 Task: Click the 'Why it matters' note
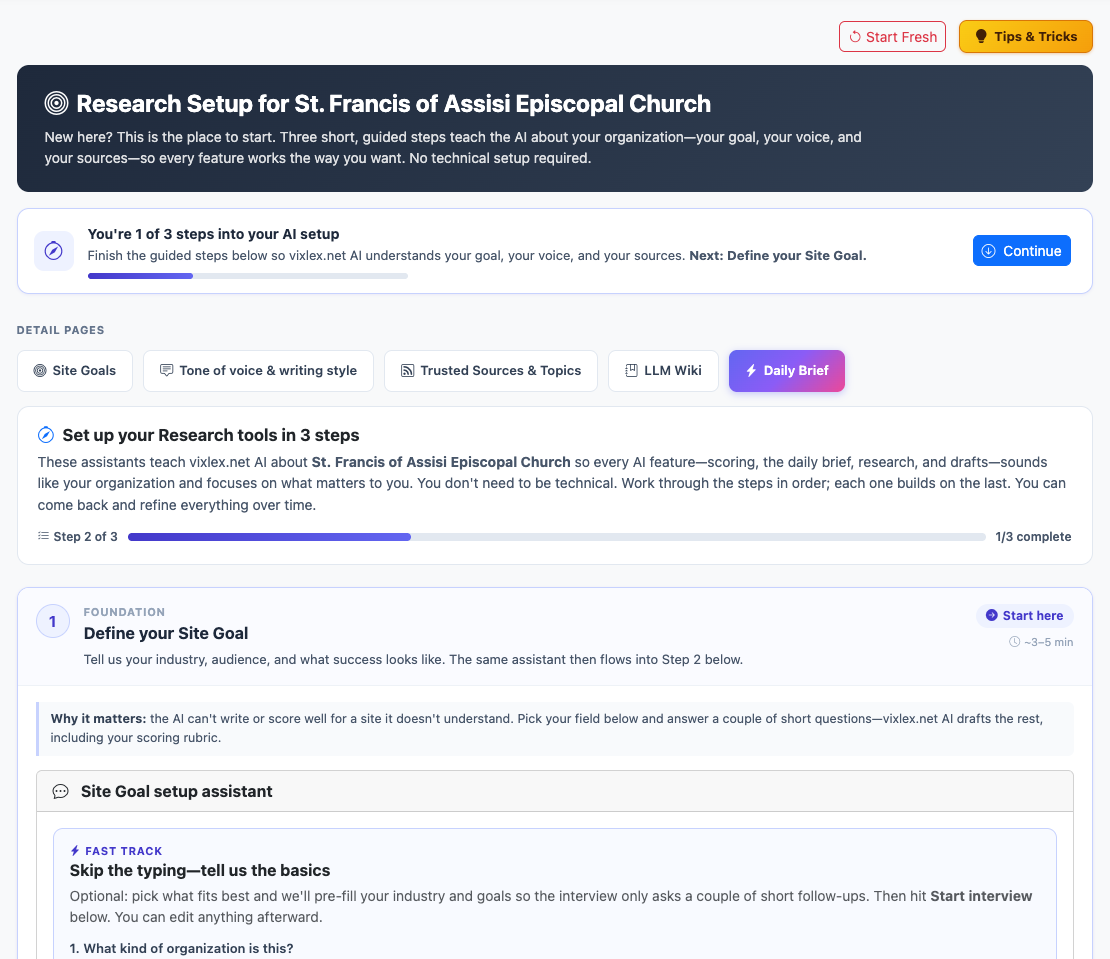(x=555, y=728)
